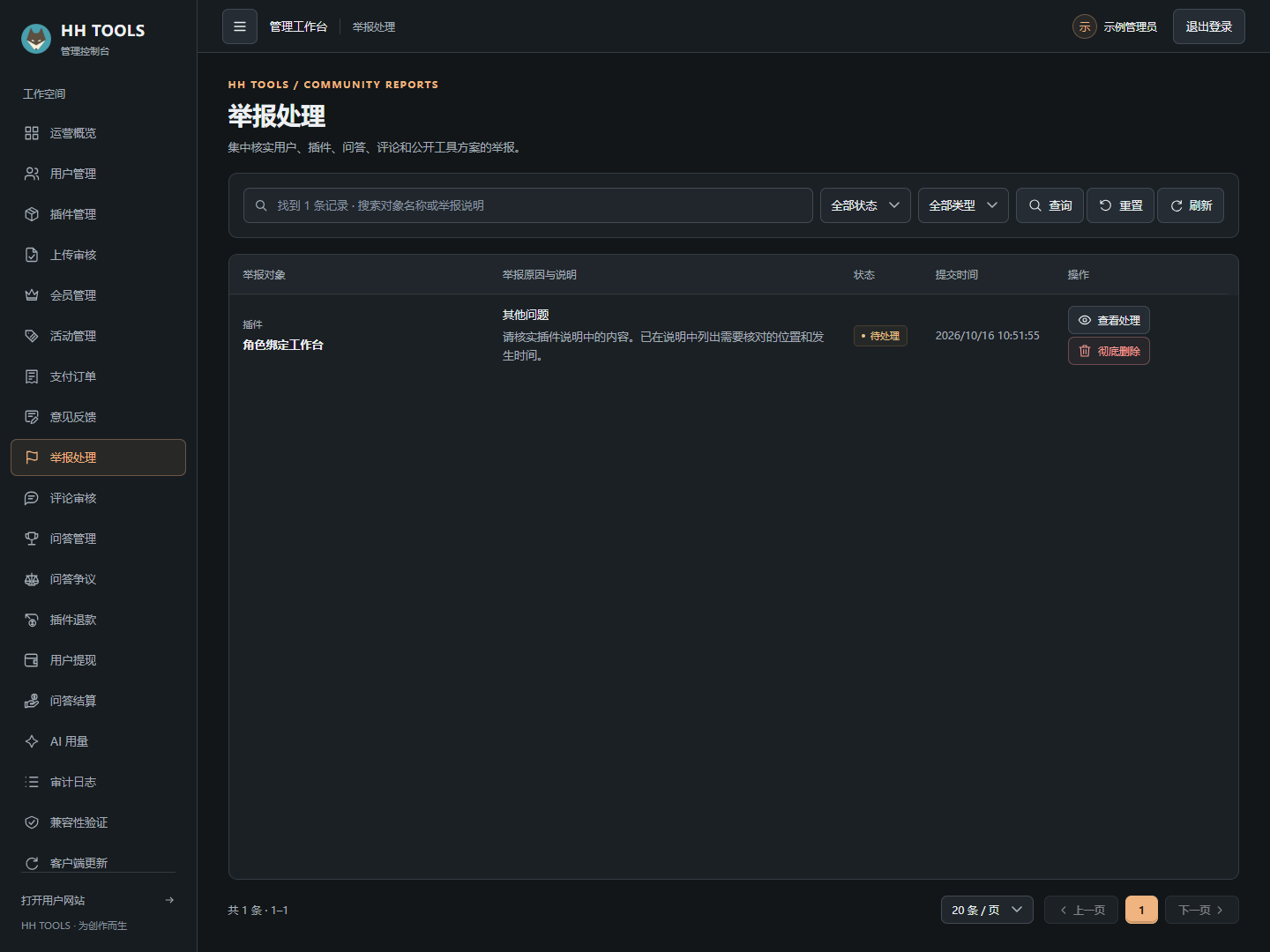
Task: Open 审计日志 list icon in sidebar
Action: [32, 782]
